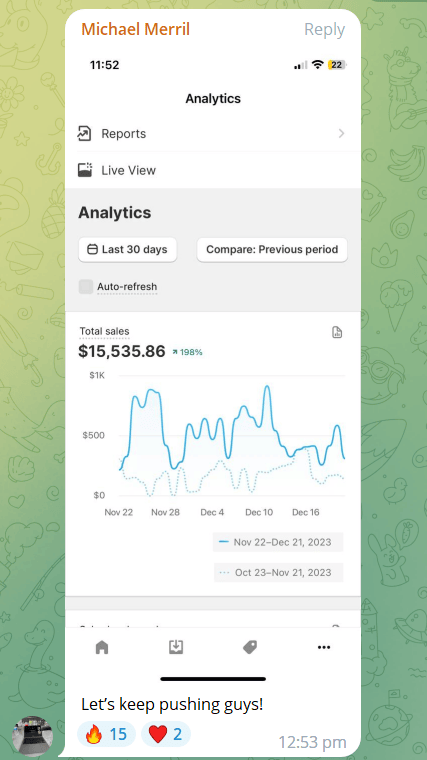Expand Reports with the chevron arrow
The width and height of the screenshot is (427, 760).
342,133
